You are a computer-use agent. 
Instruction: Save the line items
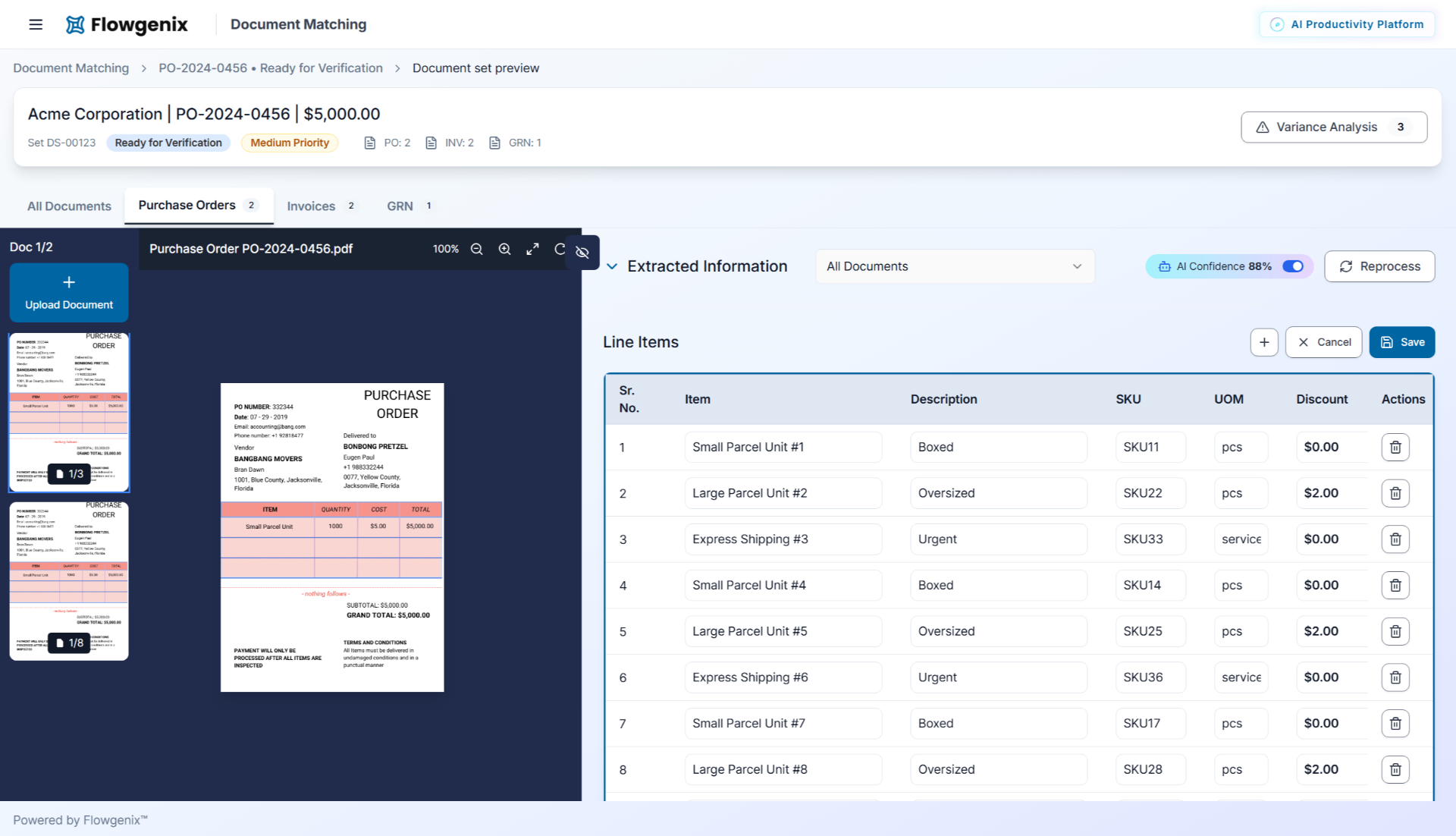[x=1401, y=342]
